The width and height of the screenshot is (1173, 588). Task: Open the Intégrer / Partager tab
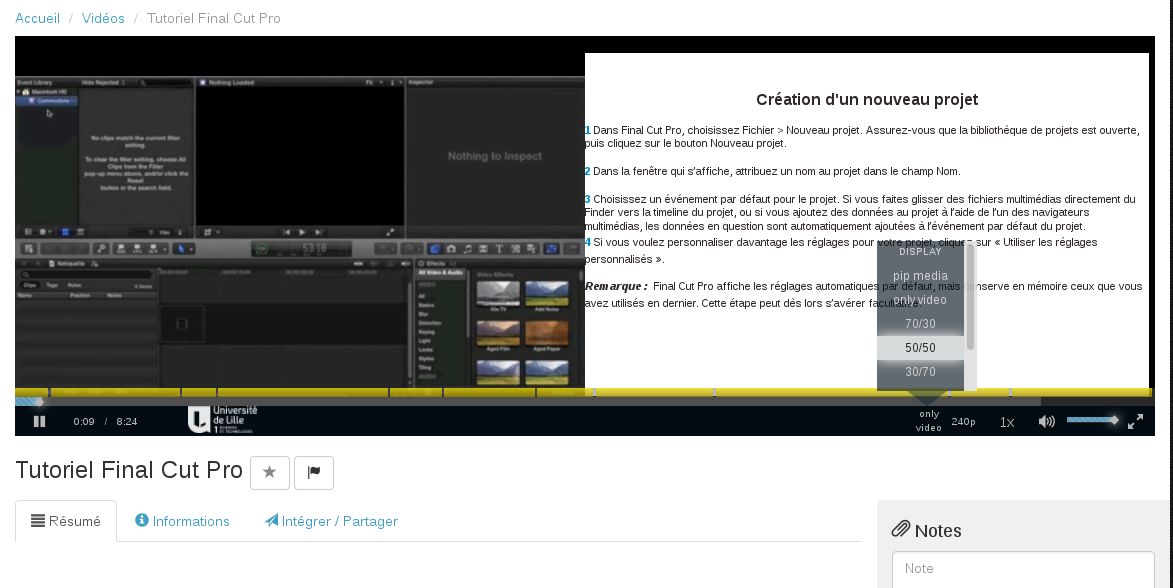pyautogui.click(x=331, y=521)
